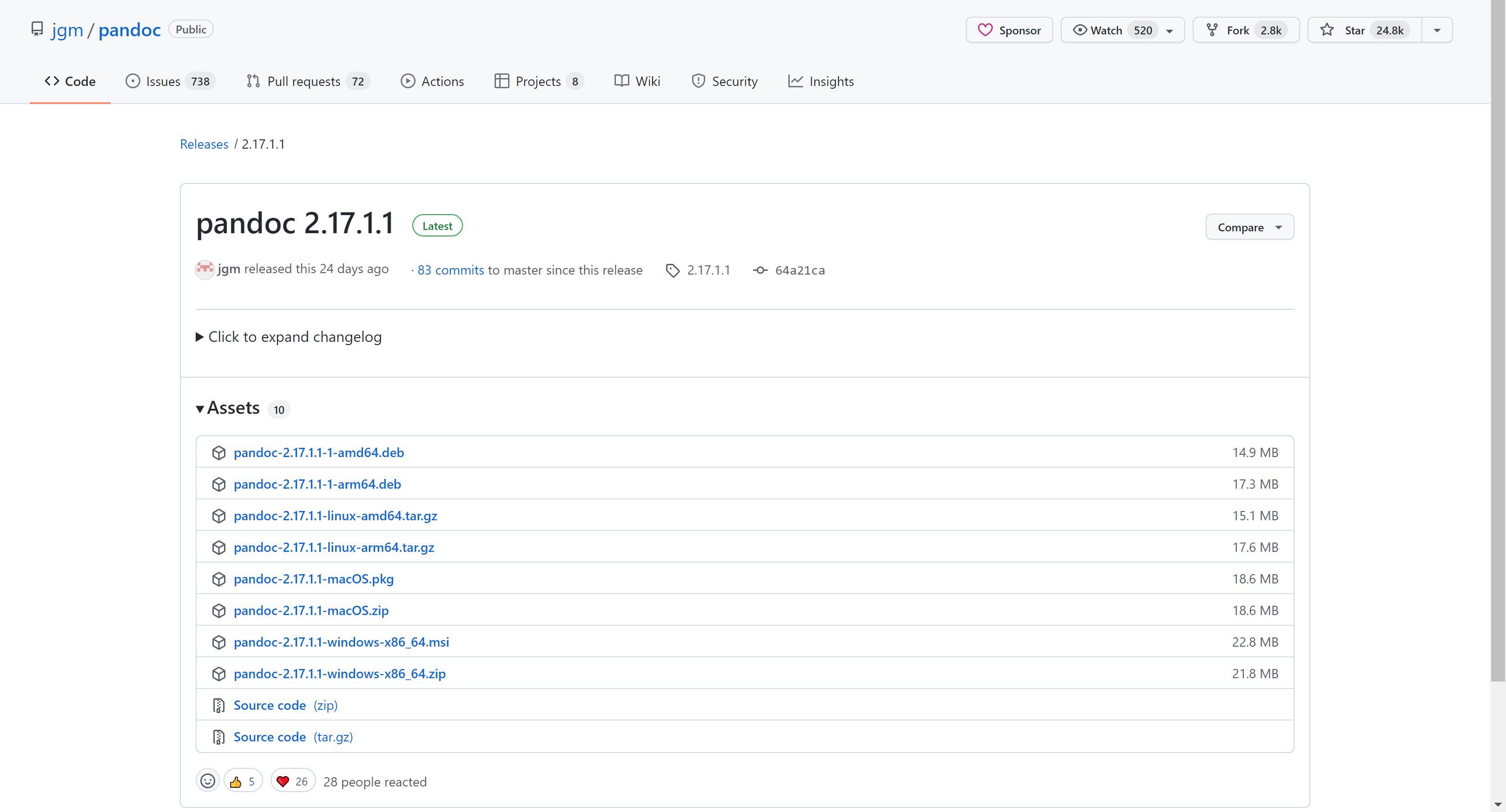
Task: Download pandoc-2.17.1.1-linux-amd64.tar.gz
Action: pyautogui.click(x=336, y=515)
